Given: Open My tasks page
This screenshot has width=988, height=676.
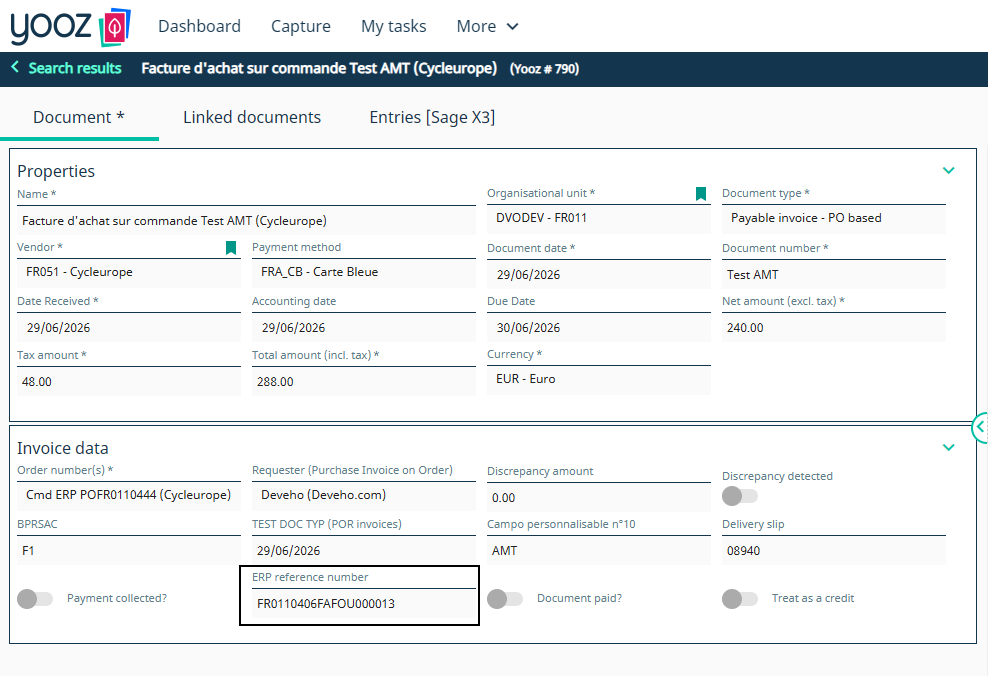Looking at the screenshot, I should pyautogui.click(x=394, y=26).
